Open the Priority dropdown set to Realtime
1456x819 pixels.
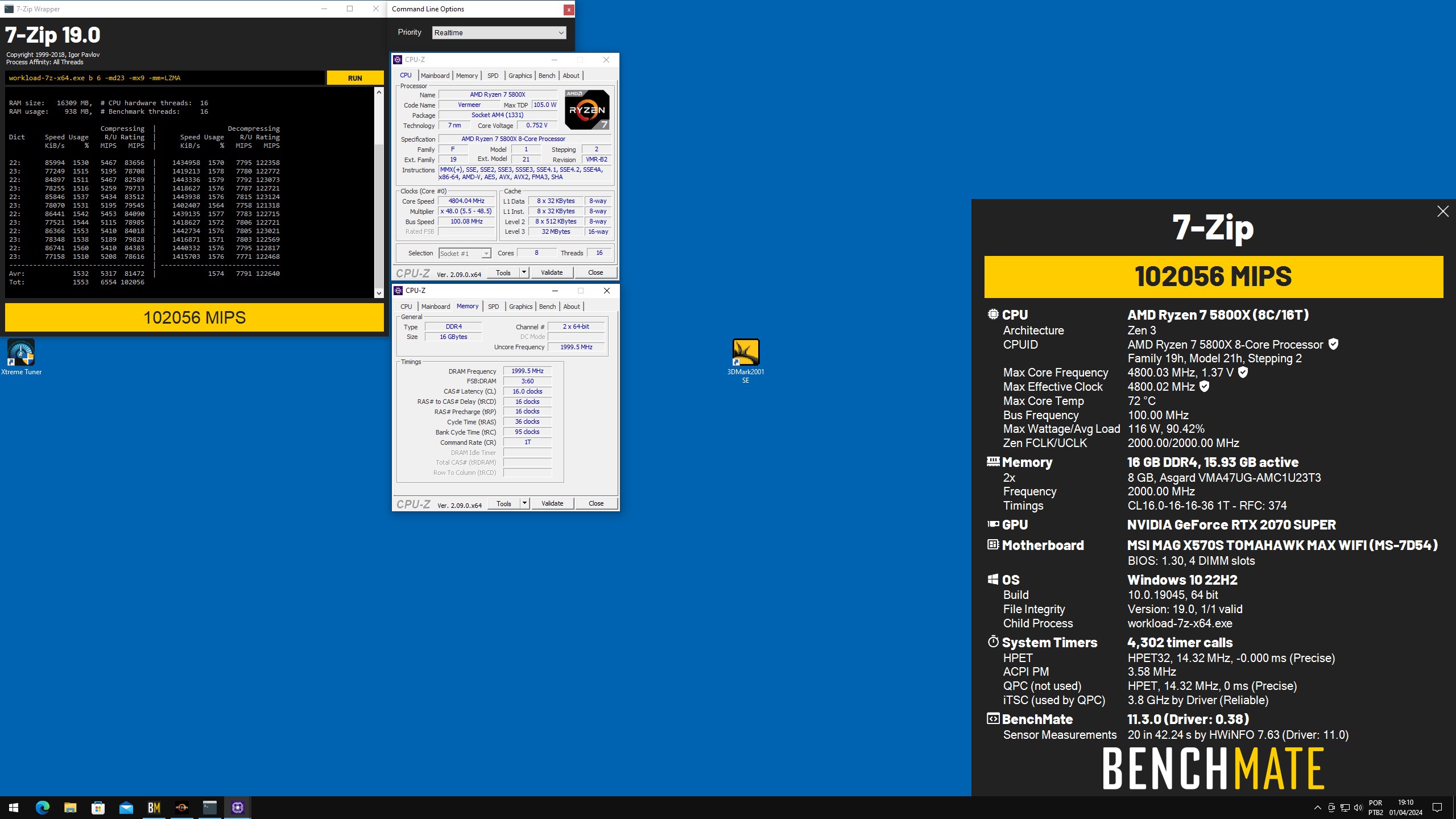[499, 32]
